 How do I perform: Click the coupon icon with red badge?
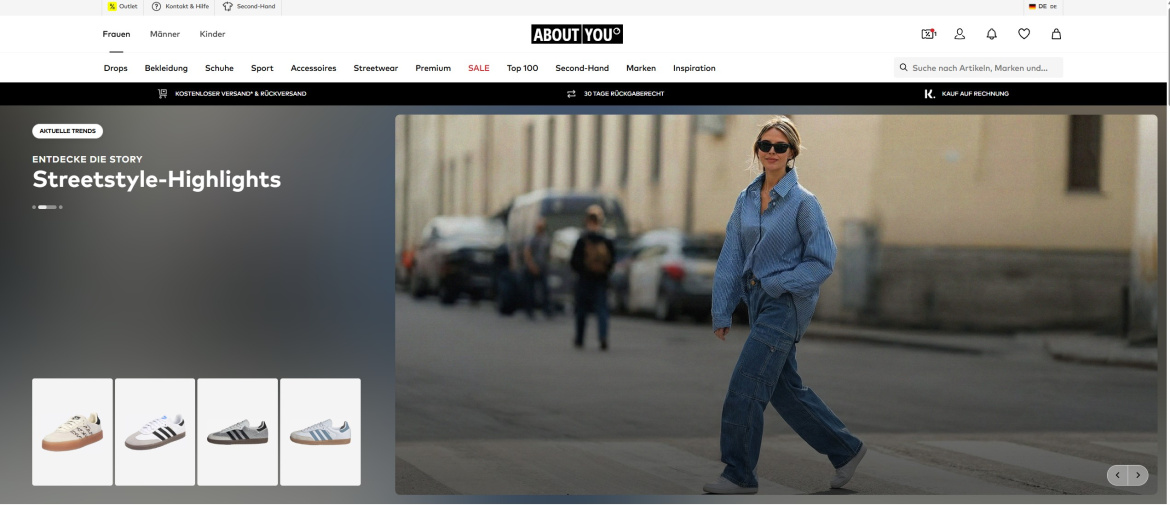(x=928, y=34)
